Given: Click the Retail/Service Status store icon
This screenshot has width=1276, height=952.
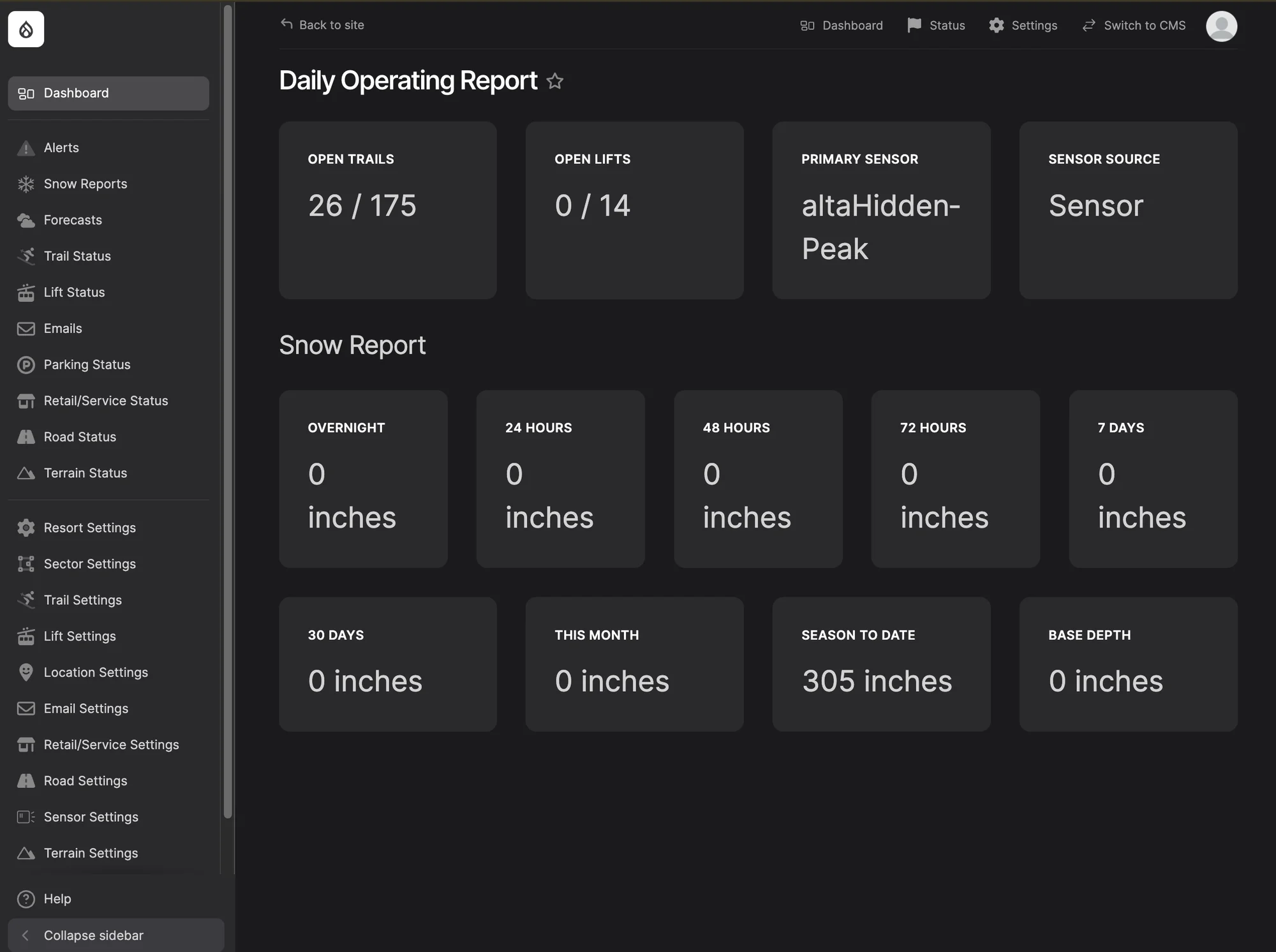Looking at the screenshot, I should point(26,401).
